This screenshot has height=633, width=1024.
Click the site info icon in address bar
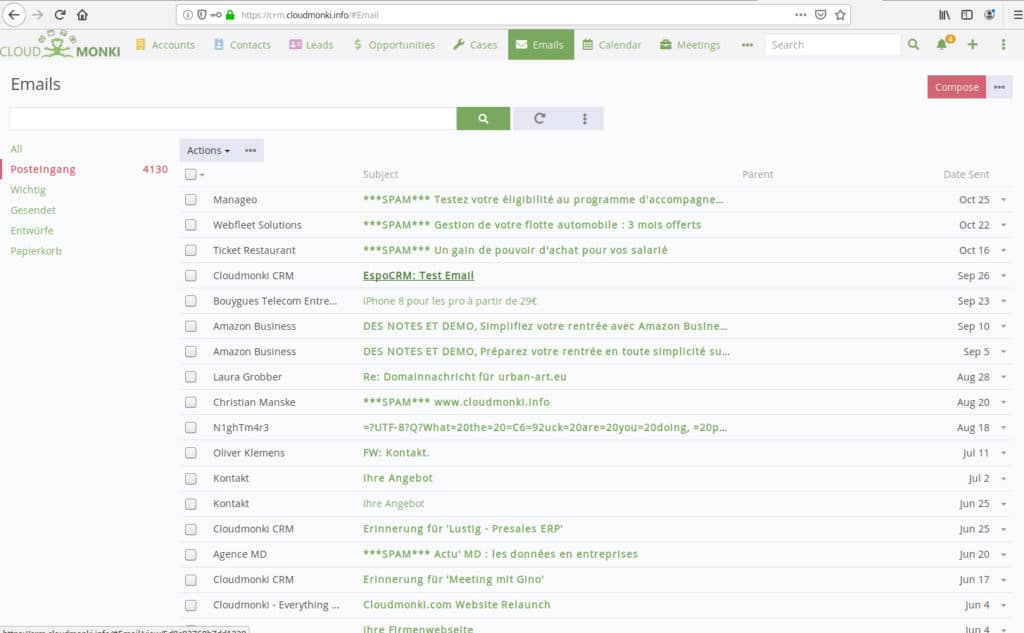(187, 14)
